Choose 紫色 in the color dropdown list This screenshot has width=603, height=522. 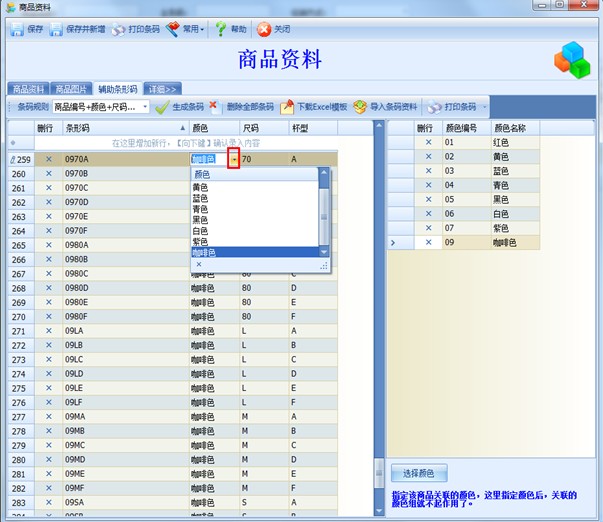tap(255, 242)
